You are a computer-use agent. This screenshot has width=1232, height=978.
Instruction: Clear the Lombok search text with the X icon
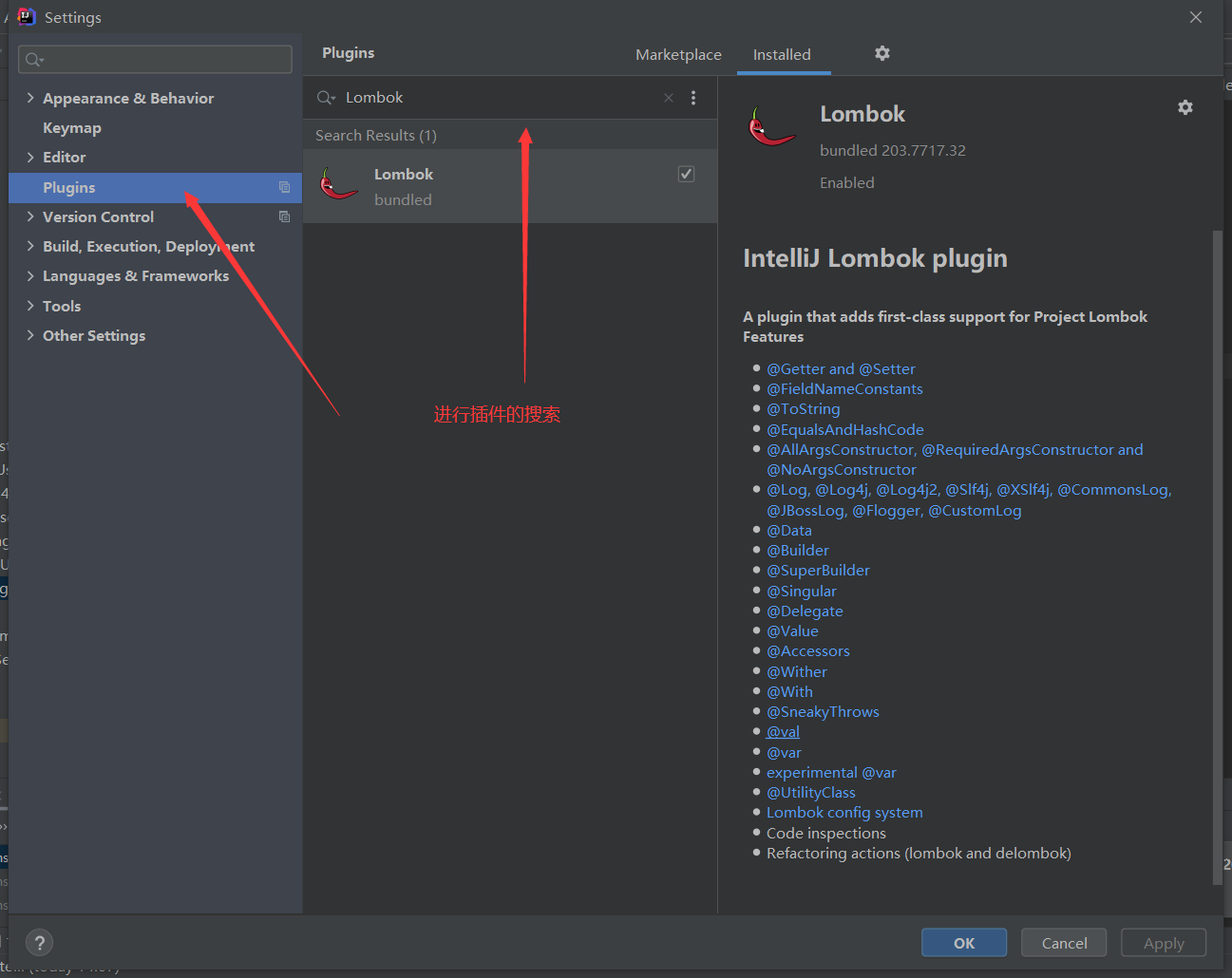[x=669, y=98]
